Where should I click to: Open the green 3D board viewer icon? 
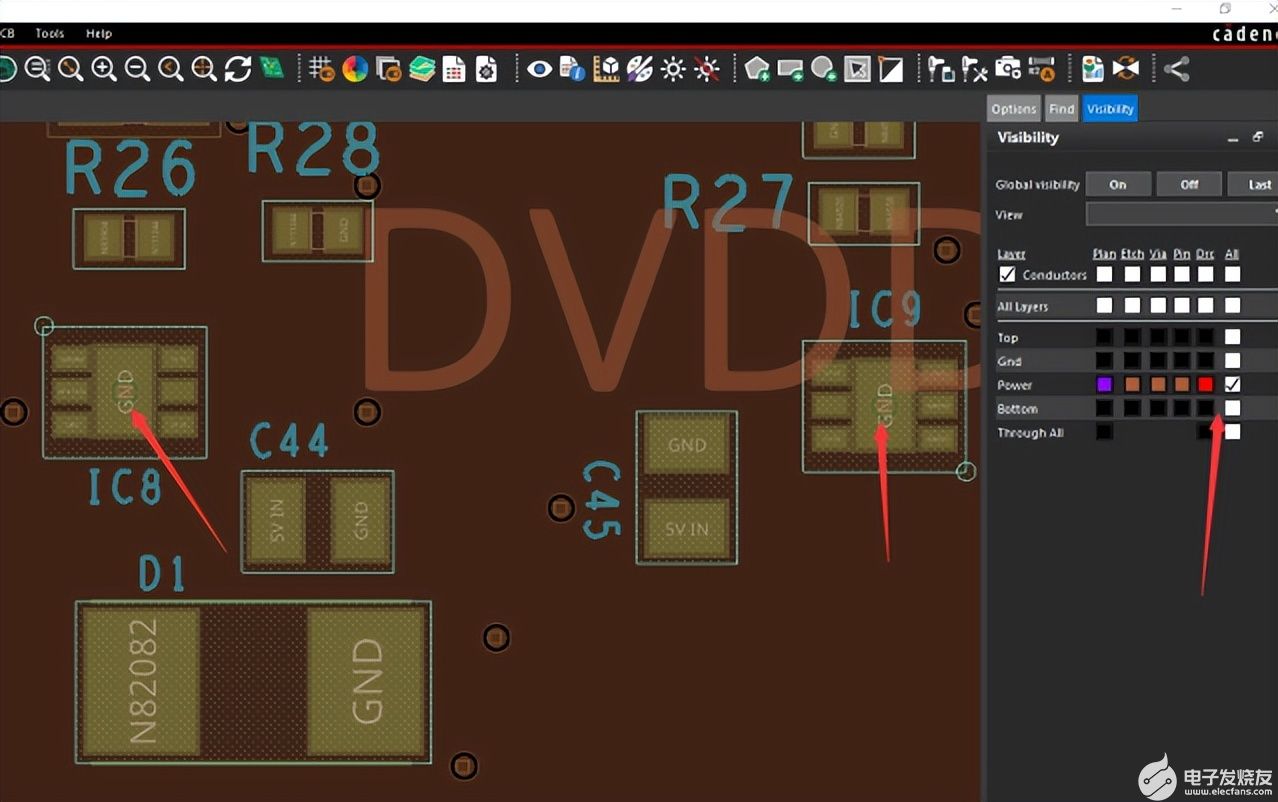pos(271,68)
